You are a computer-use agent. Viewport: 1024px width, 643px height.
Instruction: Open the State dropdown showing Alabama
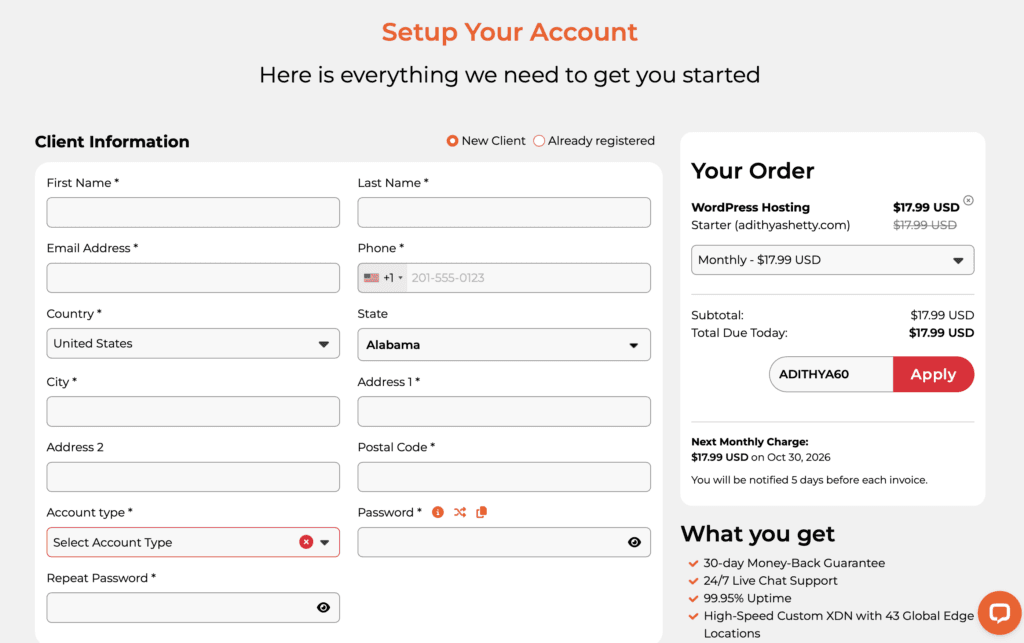(504, 345)
